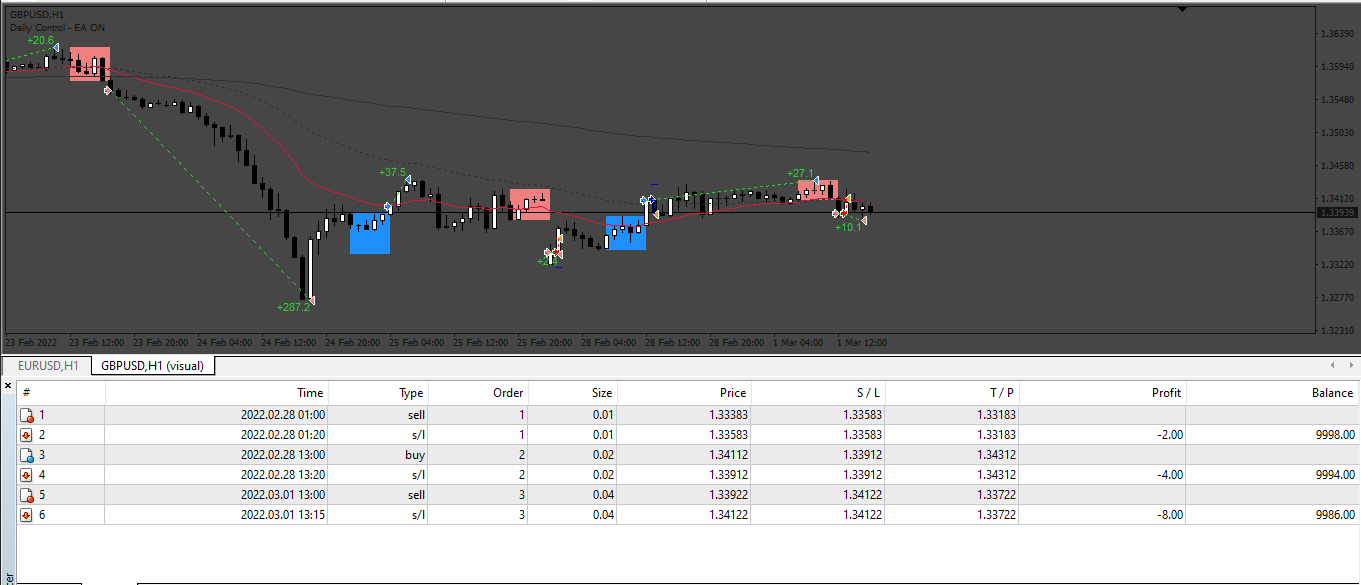Sort results by the Balance column header
1361x585 pixels.
point(1273,393)
